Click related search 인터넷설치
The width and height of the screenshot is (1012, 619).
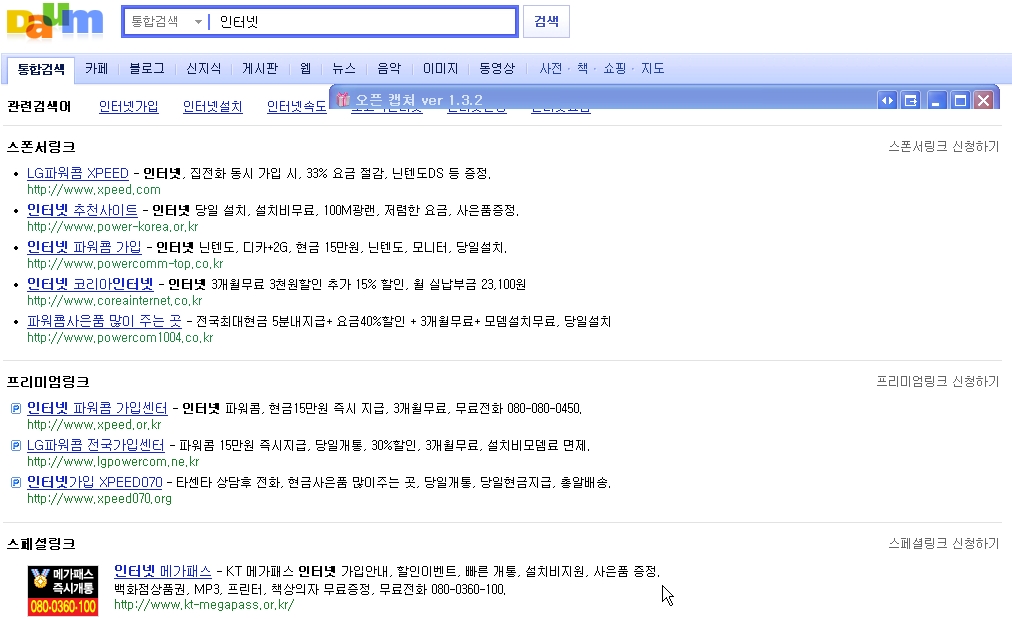click(212, 107)
